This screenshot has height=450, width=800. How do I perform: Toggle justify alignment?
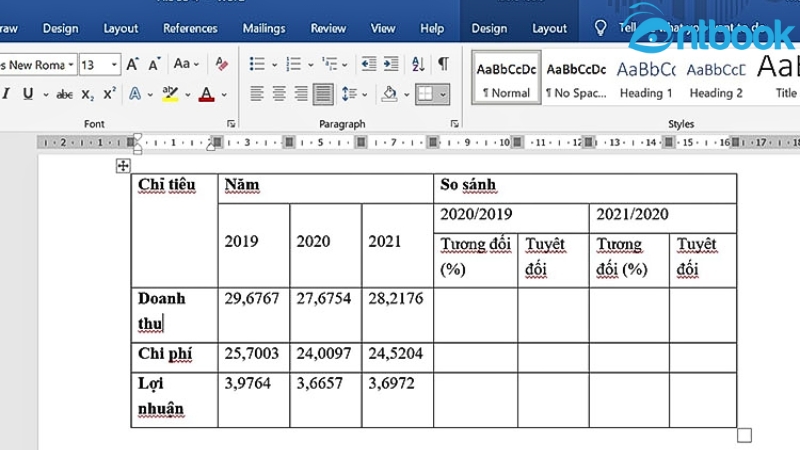coord(322,94)
